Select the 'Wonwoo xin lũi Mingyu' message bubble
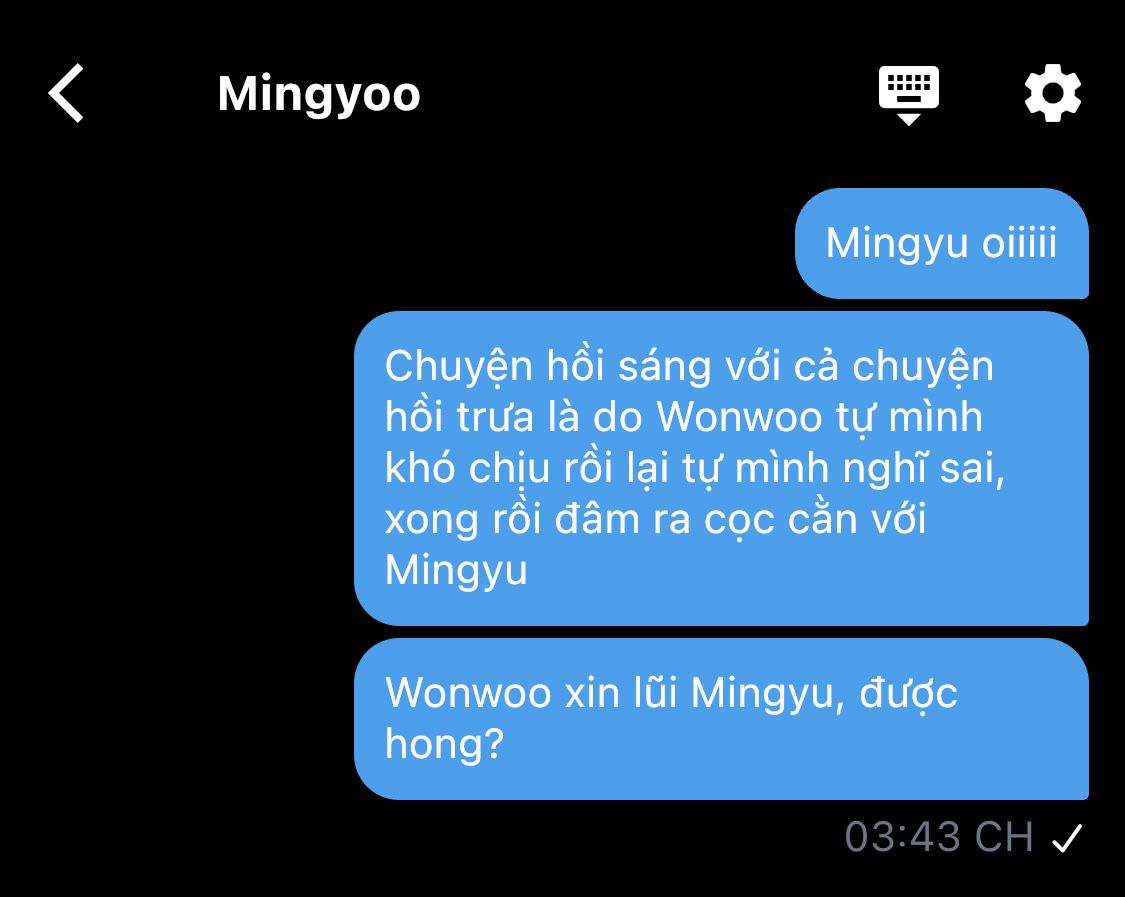Screen dimensions: 1125x897 [721, 718]
